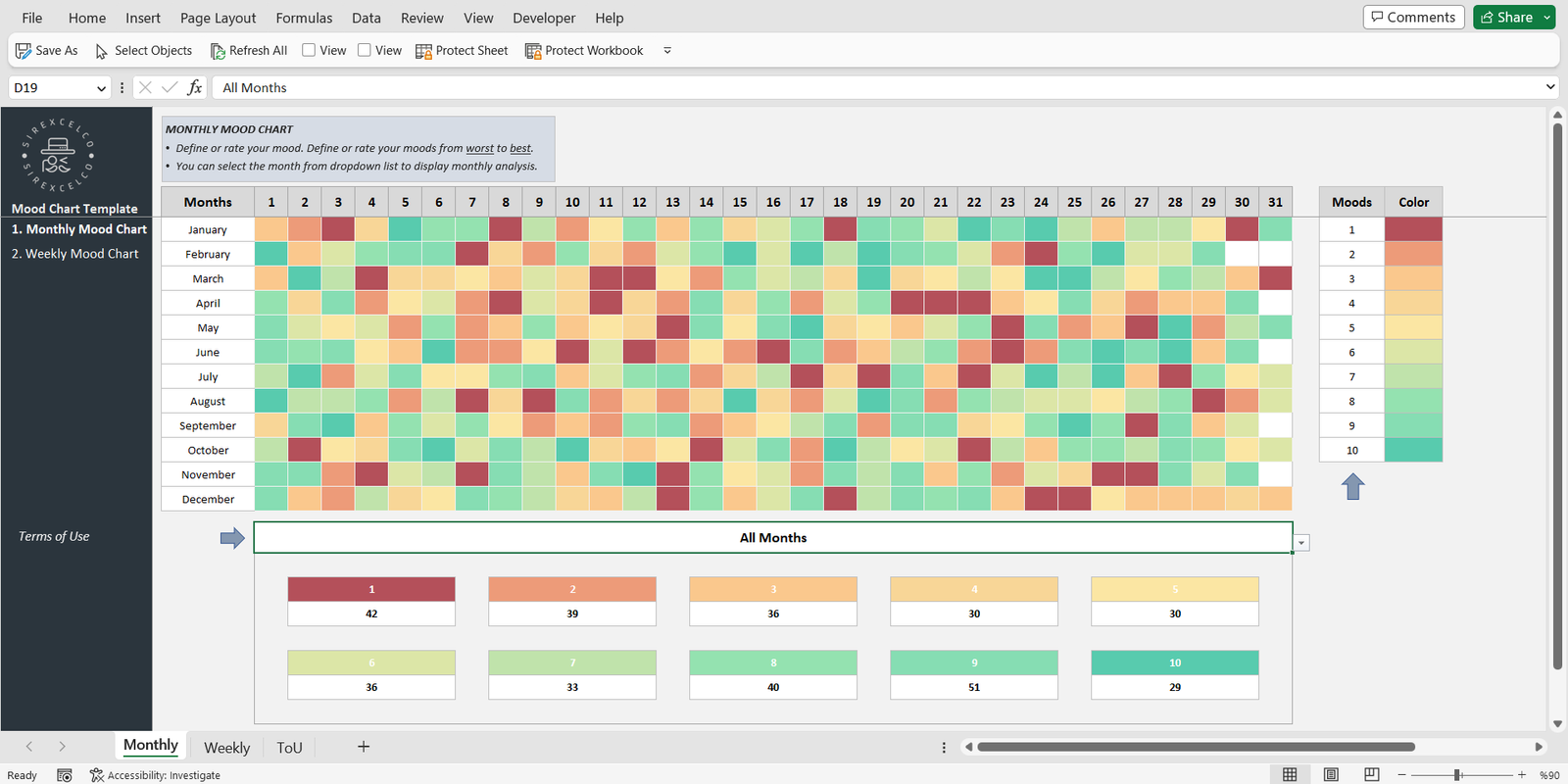The height and width of the screenshot is (784, 1568).
Task: Switch to the Weekly sheet tab
Action: (x=226, y=748)
